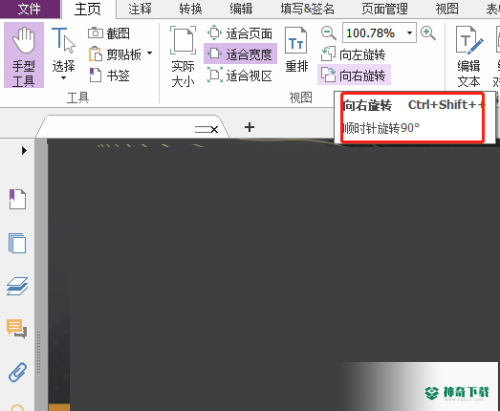Open the File (文件) menu

[30, 9]
